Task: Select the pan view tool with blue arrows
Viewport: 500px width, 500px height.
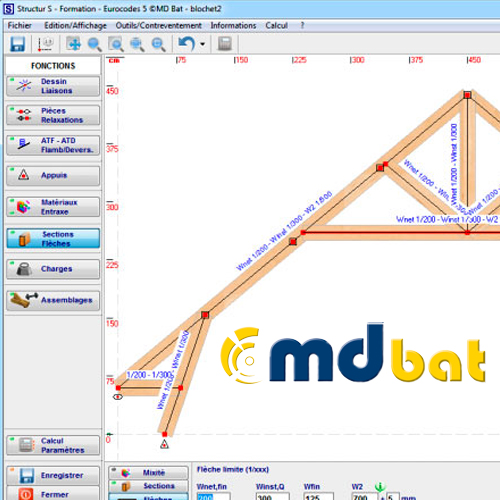Action: pyautogui.click(x=74, y=44)
